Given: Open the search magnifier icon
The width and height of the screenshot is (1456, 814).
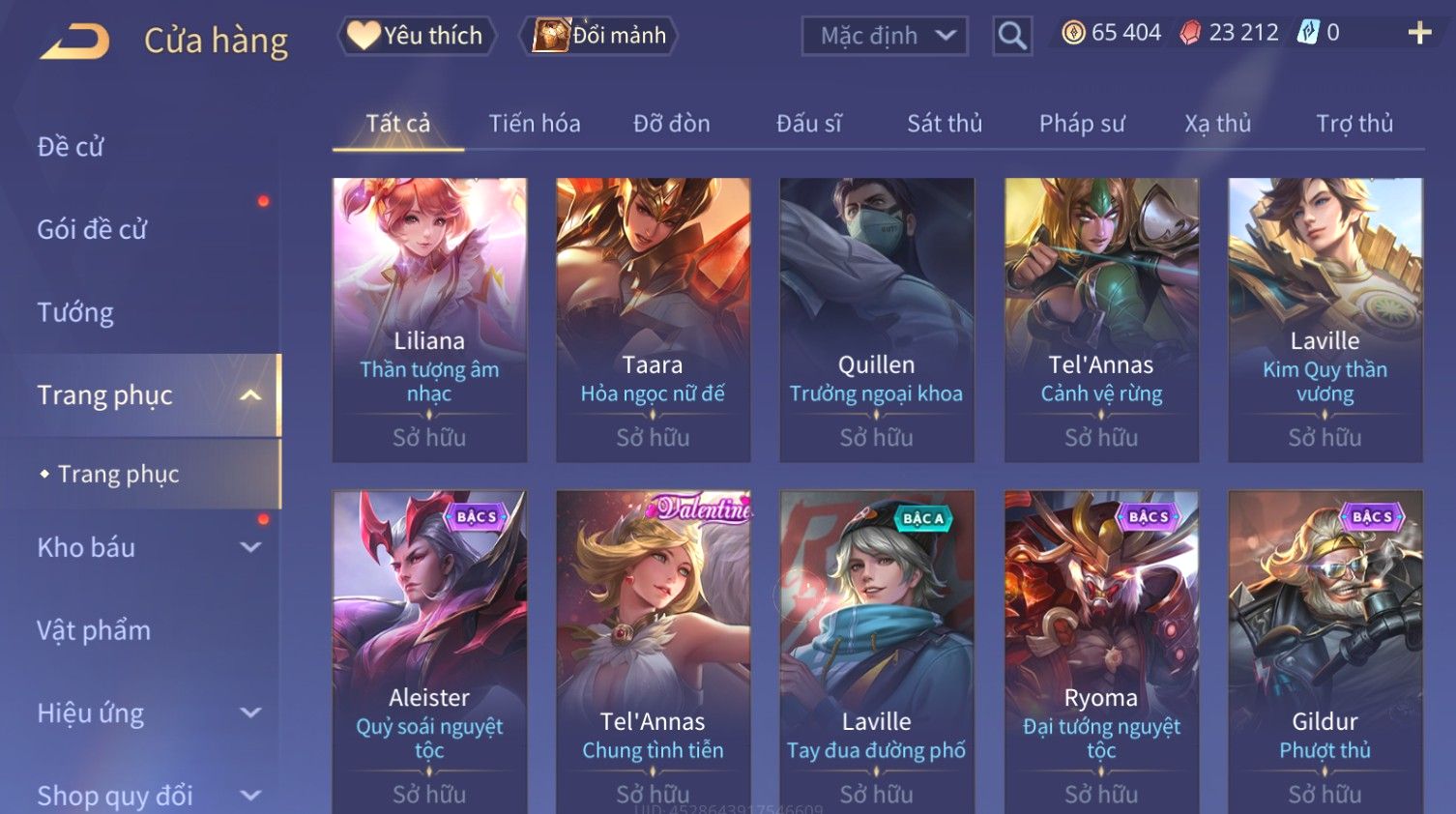Looking at the screenshot, I should point(1012,36).
